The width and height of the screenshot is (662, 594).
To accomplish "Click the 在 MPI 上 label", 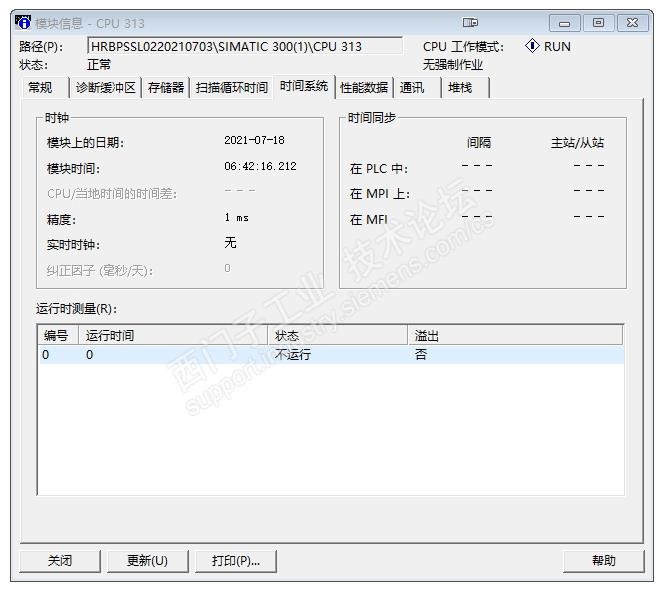I will pos(380,194).
